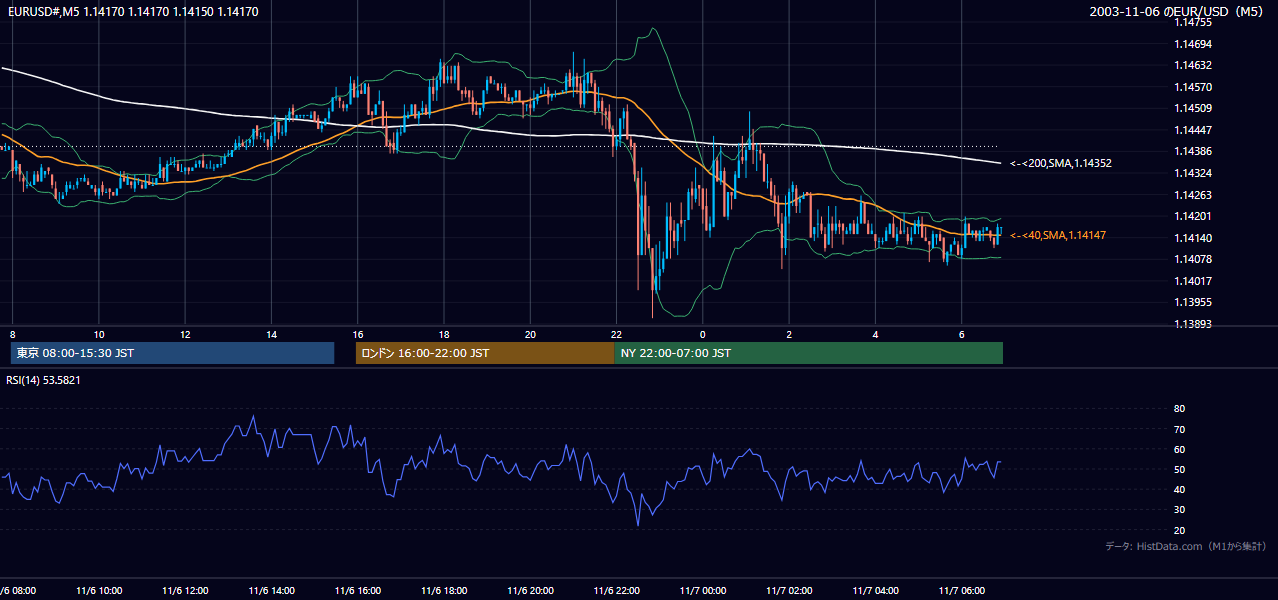
Task: Click the RSI(14) 53.5821 indicator label
Action: [43, 380]
